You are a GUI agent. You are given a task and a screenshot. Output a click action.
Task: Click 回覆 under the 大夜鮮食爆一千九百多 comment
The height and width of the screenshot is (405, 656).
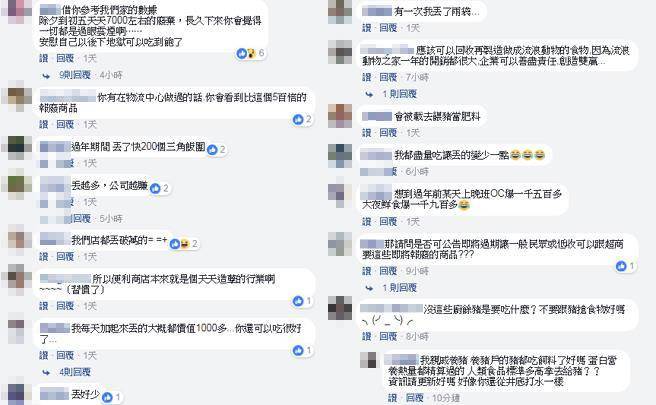coord(388,222)
